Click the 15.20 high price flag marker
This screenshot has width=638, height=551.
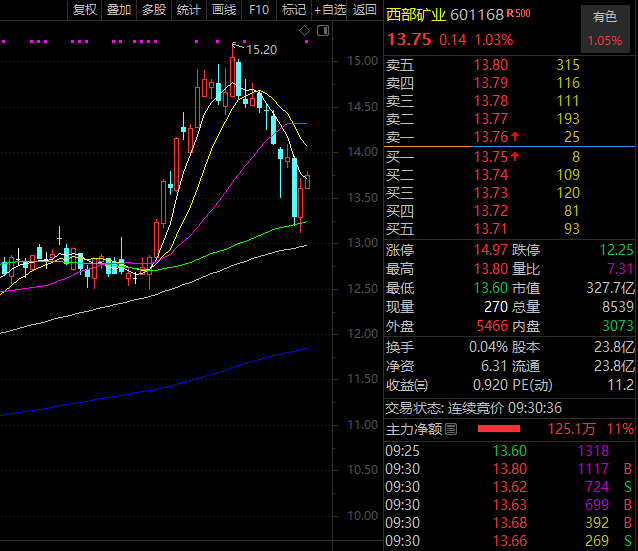(x=258, y=49)
